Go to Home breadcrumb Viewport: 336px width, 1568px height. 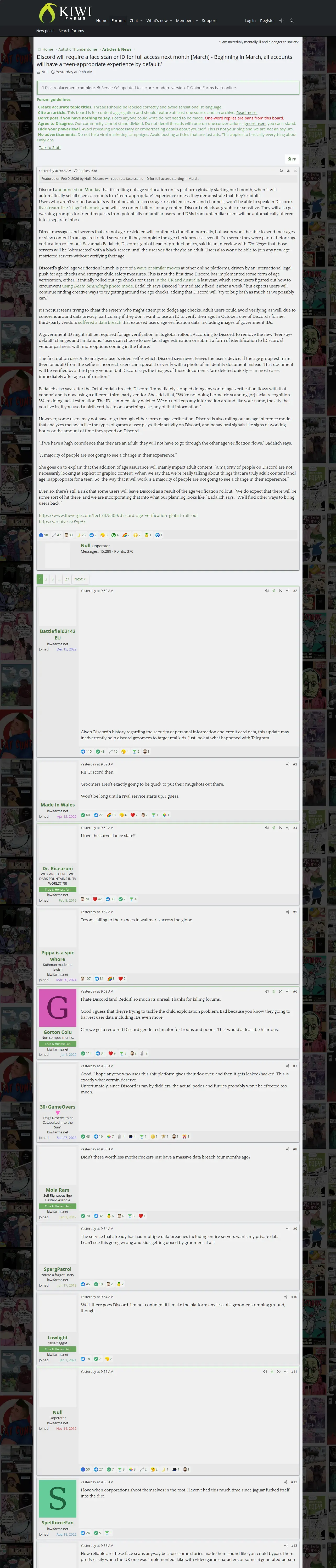tap(48, 49)
